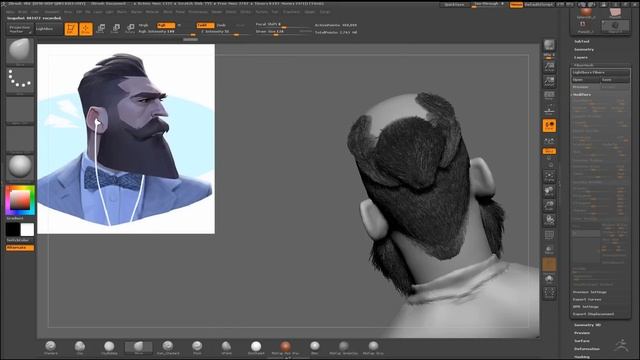
Task: Select the Scale transform icon in top shelf
Action: pyautogui.click(x=116, y=29)
